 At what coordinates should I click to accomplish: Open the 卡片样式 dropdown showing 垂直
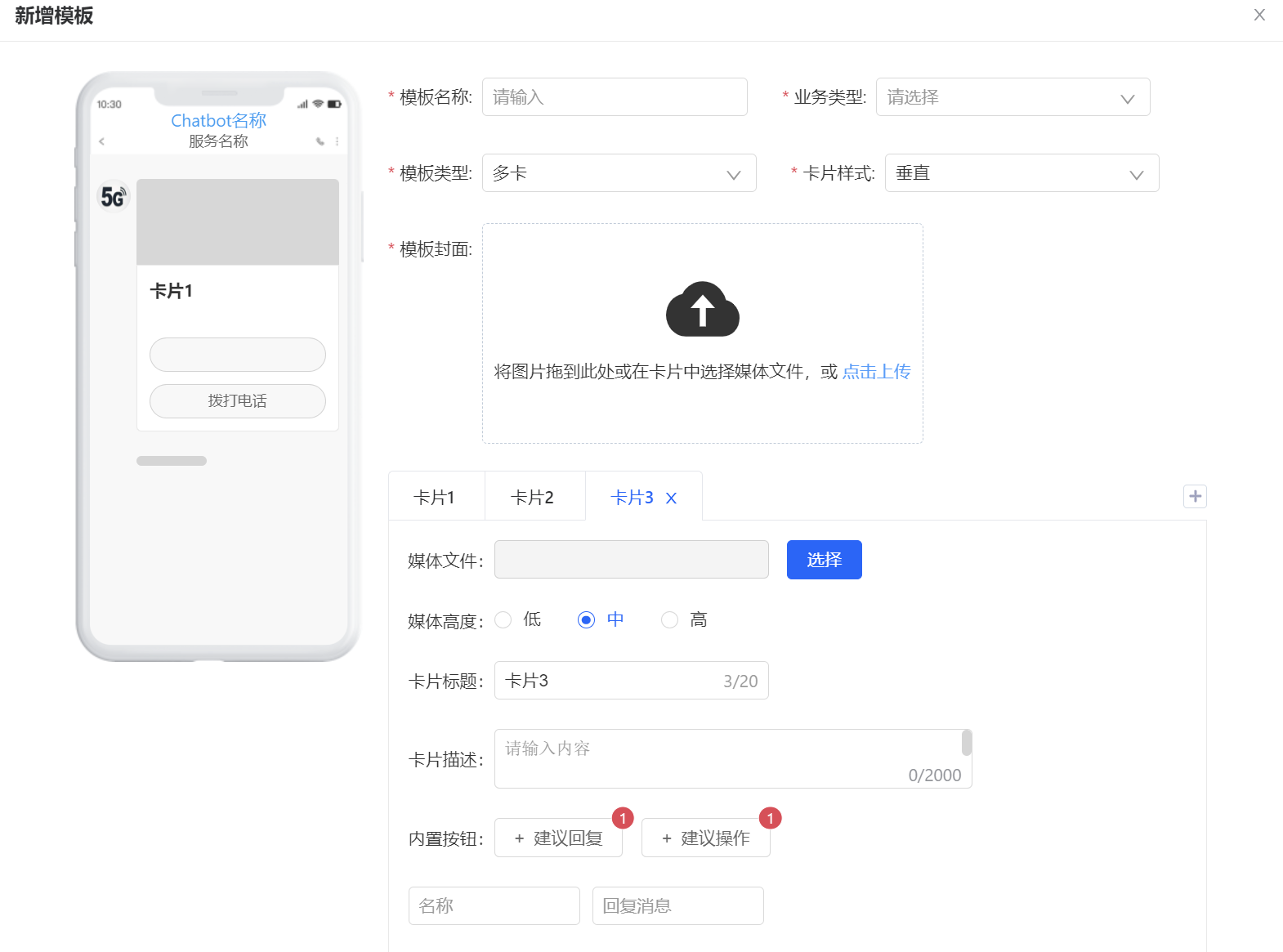[1021, 173]
